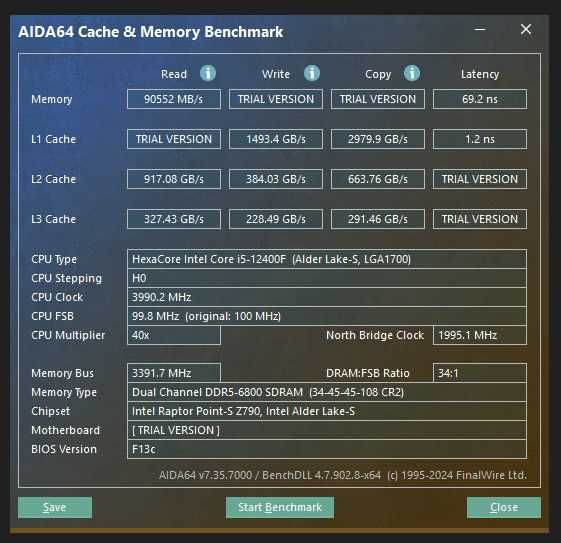Click the CPU FSB label
The width and height of the screenshot is (561, 543).
pyautogui.click(x=52, y=316)
